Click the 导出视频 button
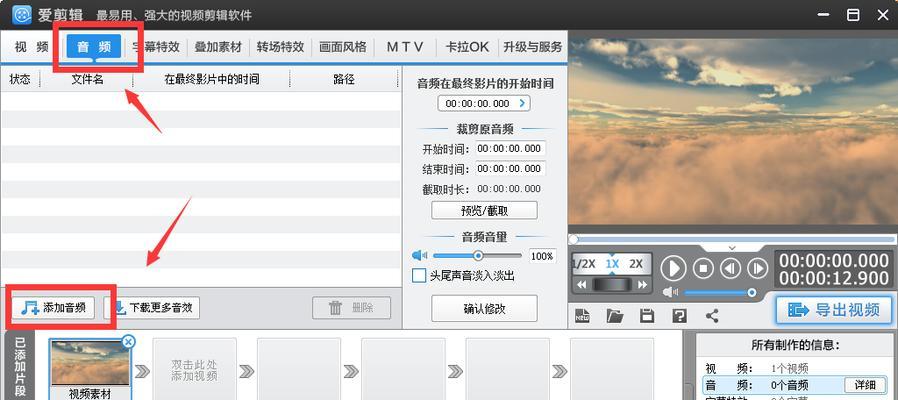Screen dimensions: 898x400 834,310
